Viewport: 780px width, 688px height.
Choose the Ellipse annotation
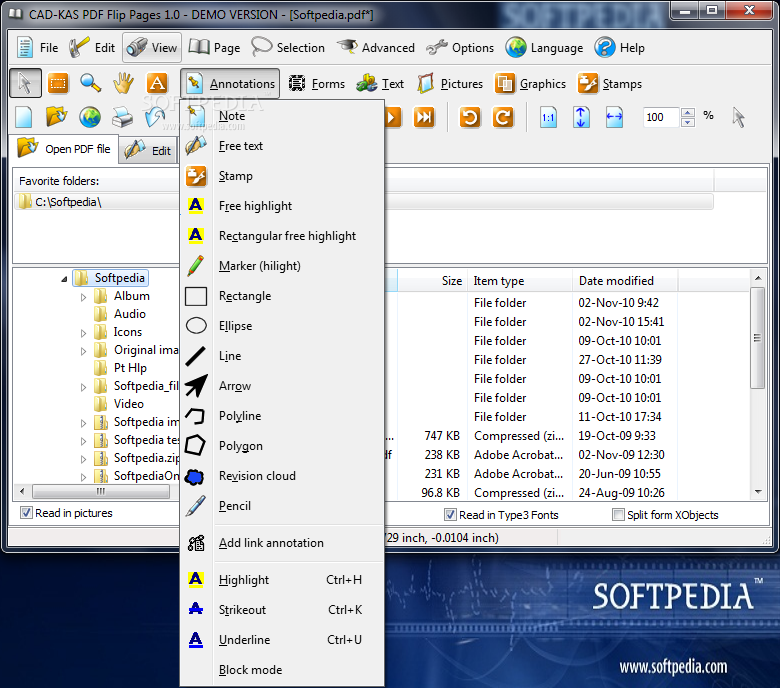[282, 326]
